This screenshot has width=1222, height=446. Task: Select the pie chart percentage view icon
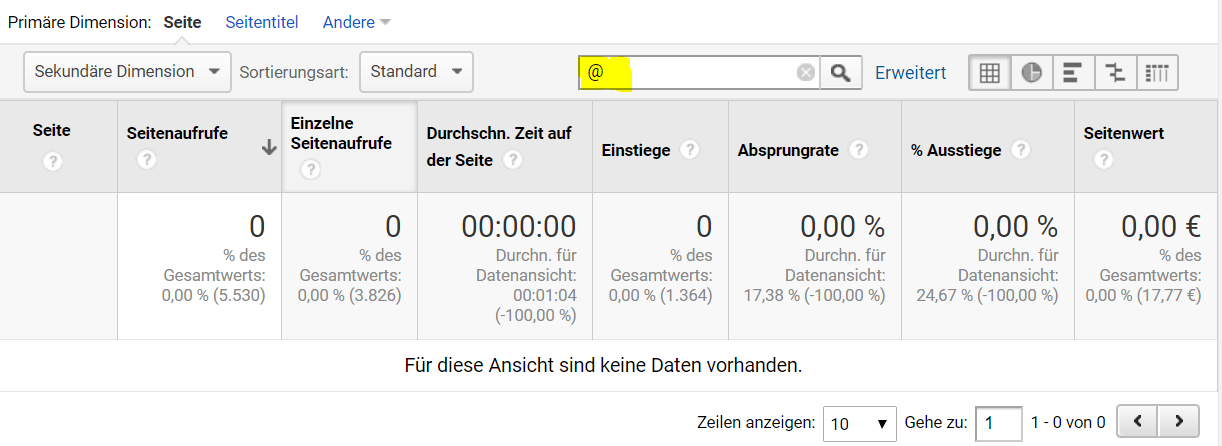[x=1031, y=73]
